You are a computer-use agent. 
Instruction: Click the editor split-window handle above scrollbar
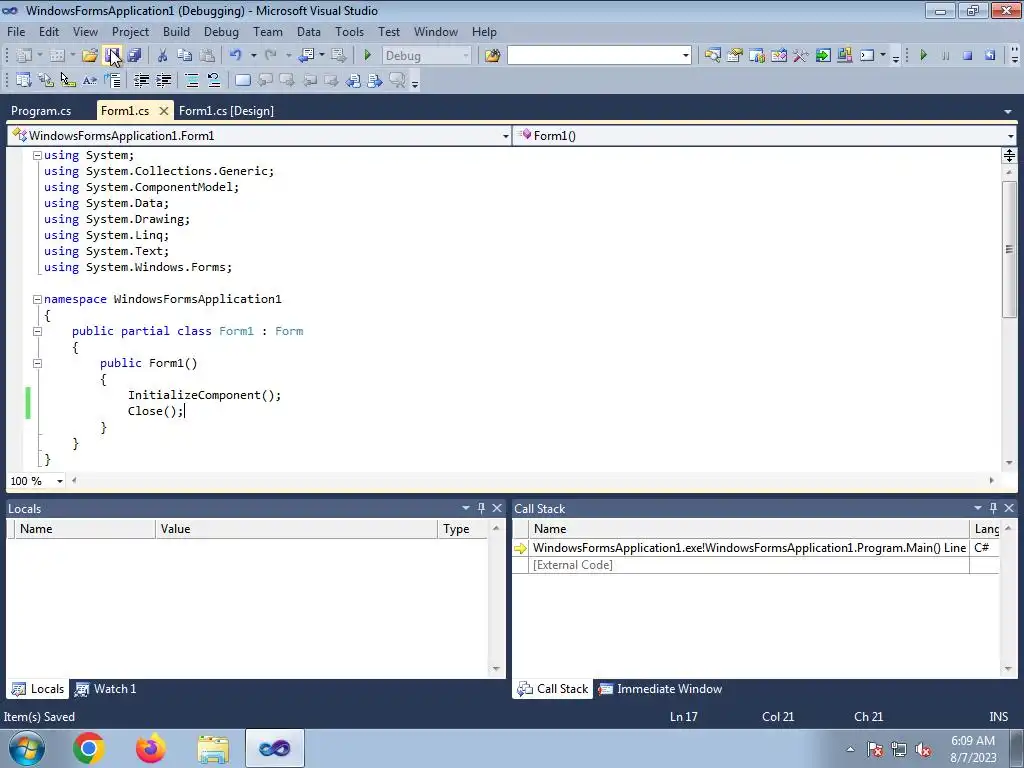tap(1009, 155)
